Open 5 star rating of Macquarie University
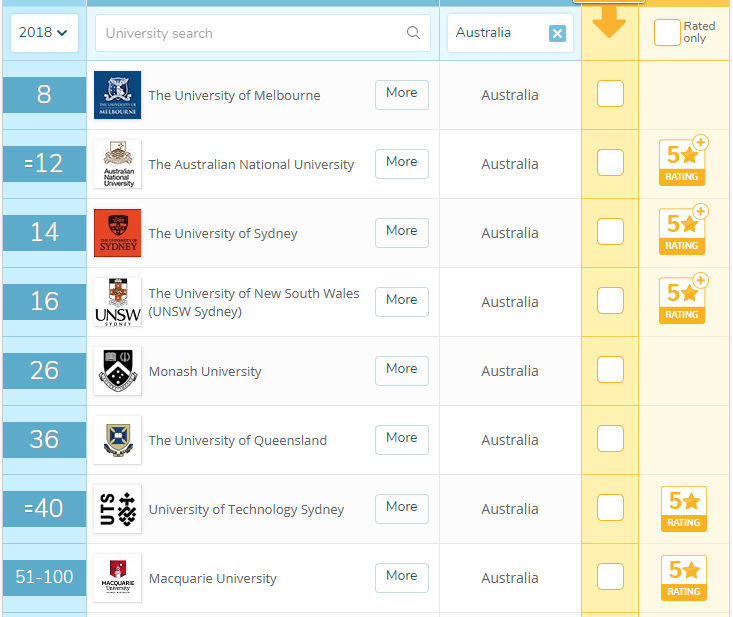 [683, 578]
